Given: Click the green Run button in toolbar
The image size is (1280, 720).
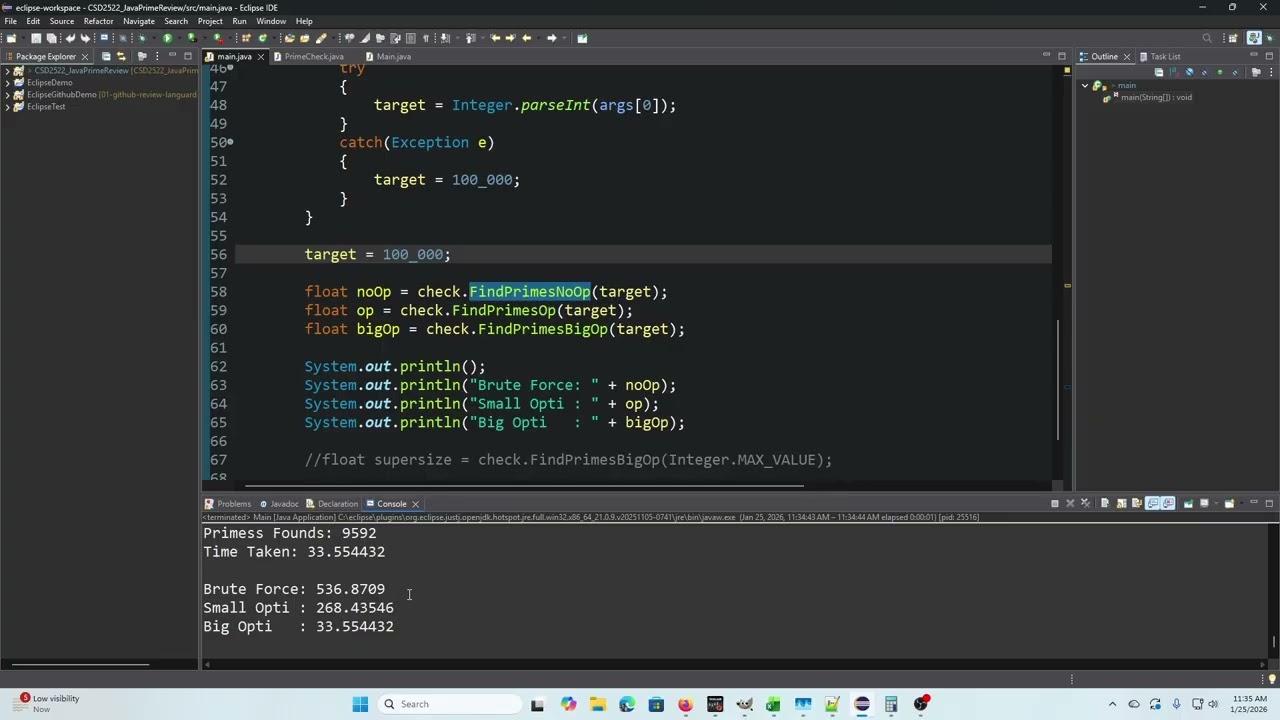Looking at the screenshot, I should pos(167,38).
